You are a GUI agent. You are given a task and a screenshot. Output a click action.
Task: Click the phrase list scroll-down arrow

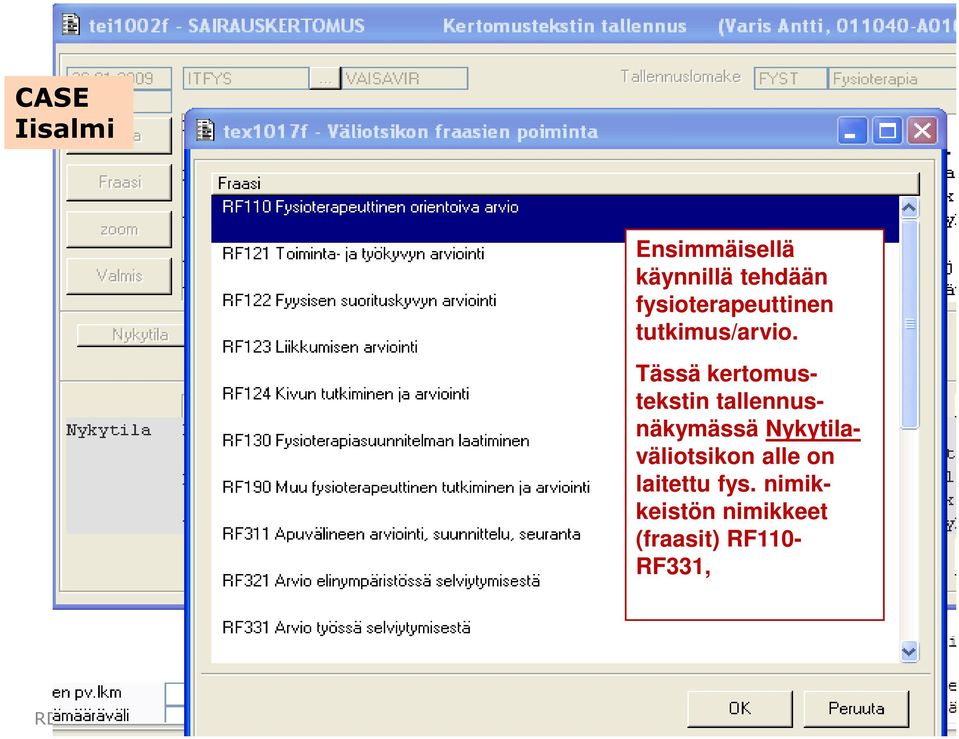tap(909, 652)
